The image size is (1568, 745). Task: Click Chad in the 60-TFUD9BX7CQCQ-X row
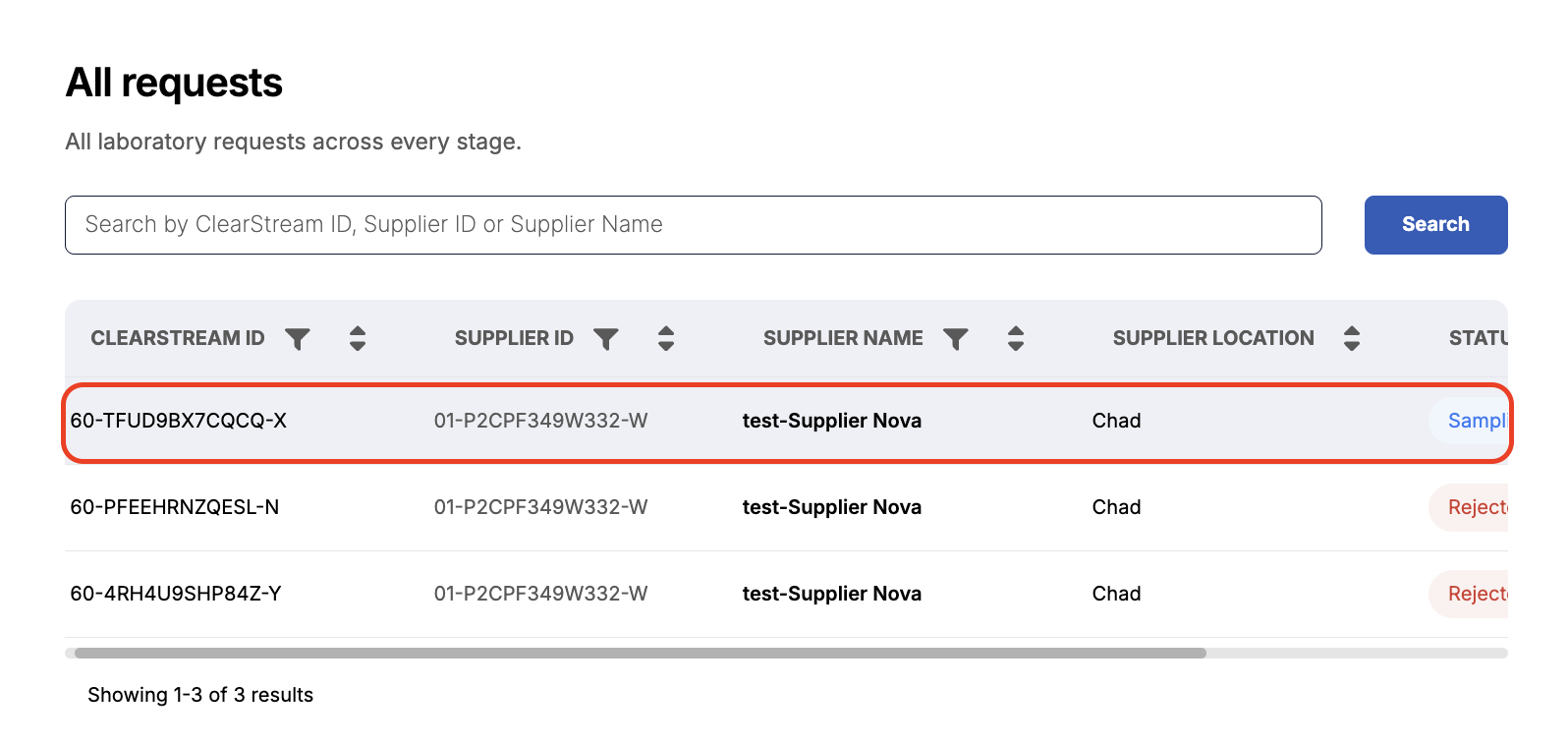tap(1117, 421)
